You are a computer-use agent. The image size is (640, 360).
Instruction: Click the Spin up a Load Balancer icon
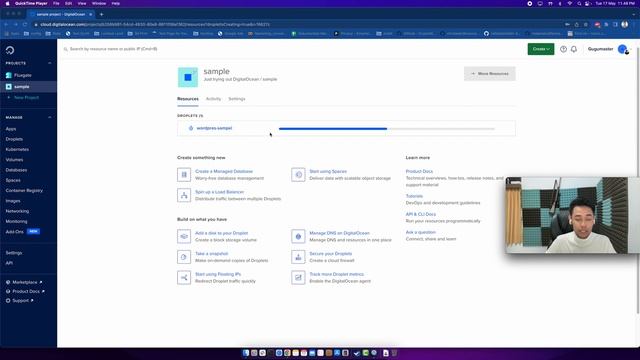coord(184,195)
